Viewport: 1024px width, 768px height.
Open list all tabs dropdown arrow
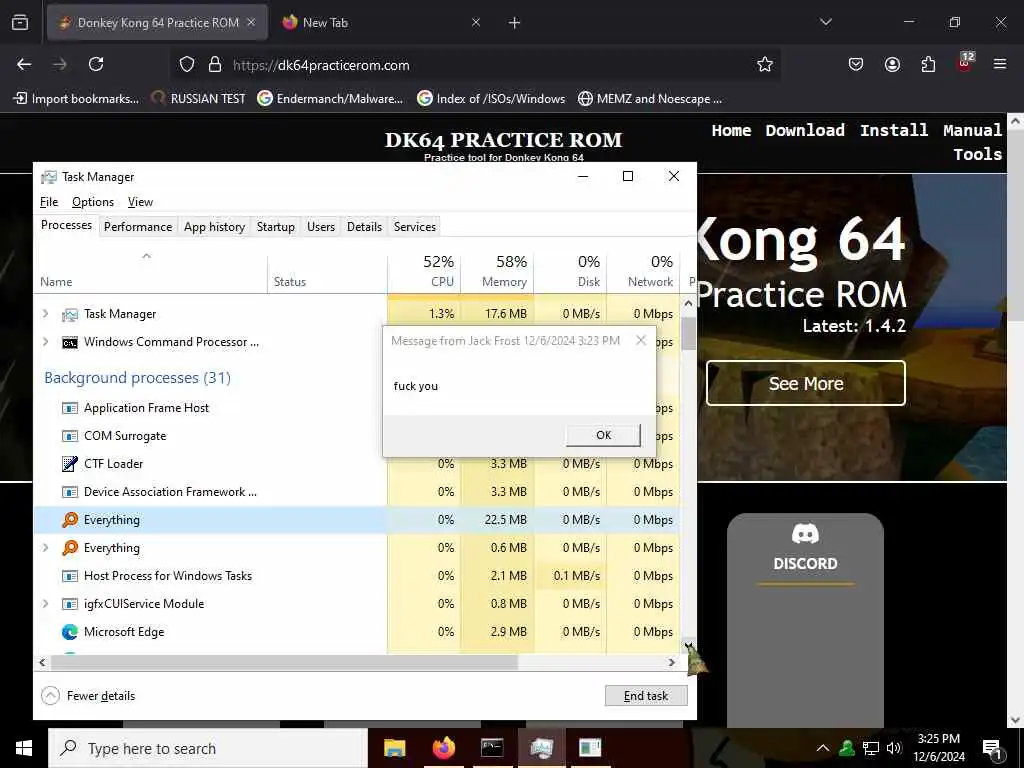825,23
